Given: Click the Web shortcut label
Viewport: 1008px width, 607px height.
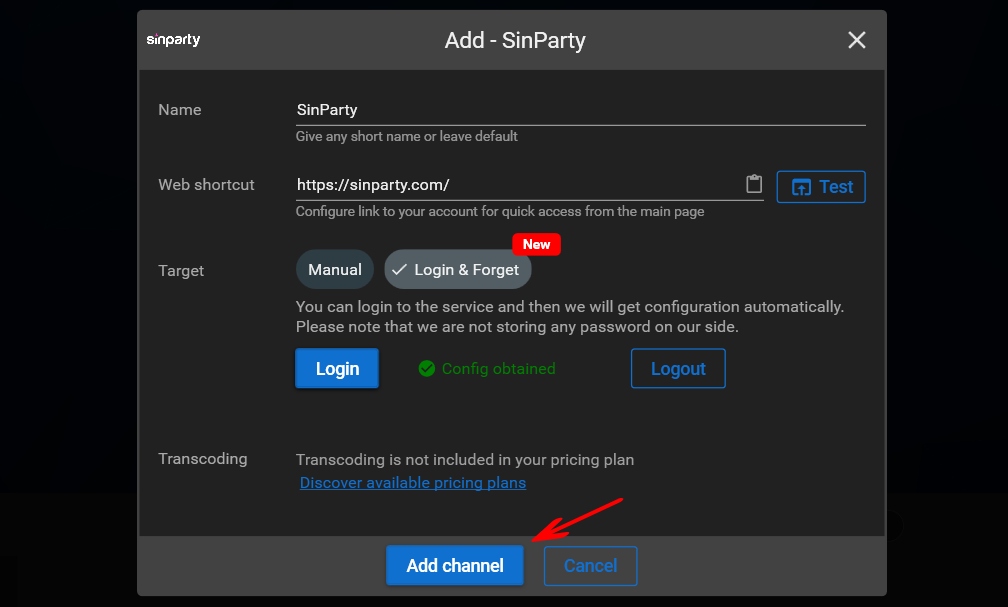Looking at the screenshot, I should 206,185.
